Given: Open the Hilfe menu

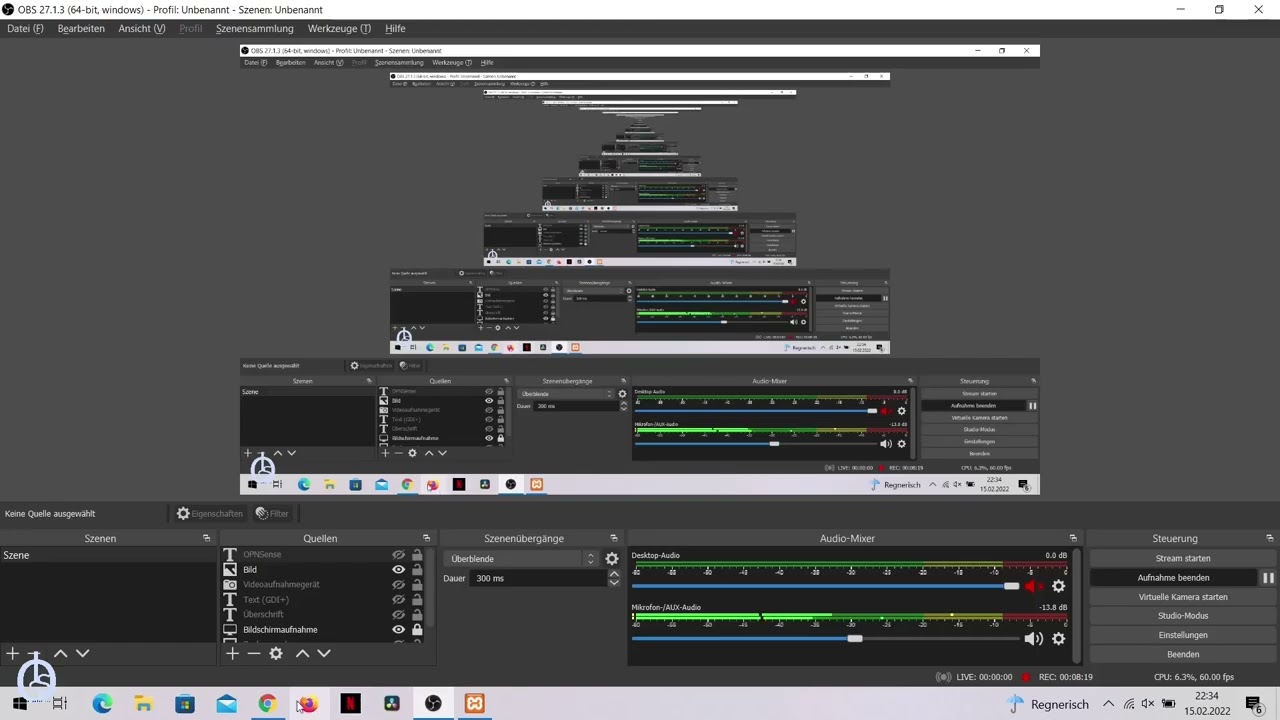Looking at the screenshot, I should (x=395, y=28).
